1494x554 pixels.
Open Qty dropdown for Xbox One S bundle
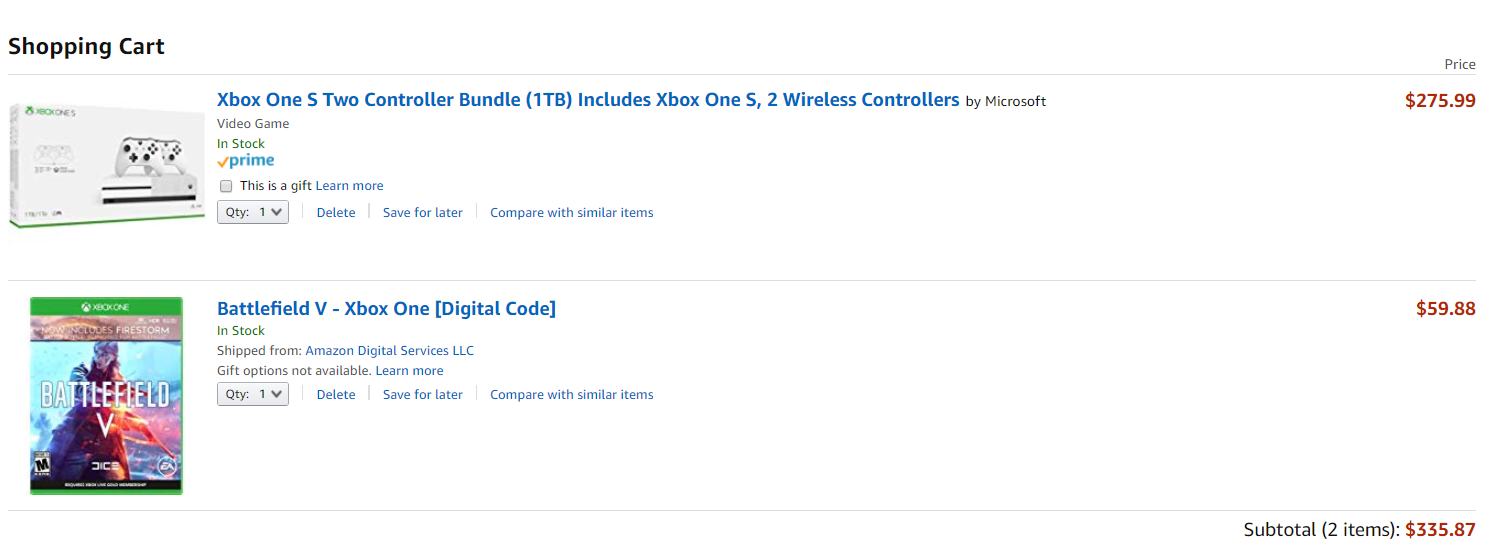click(253, 212)
